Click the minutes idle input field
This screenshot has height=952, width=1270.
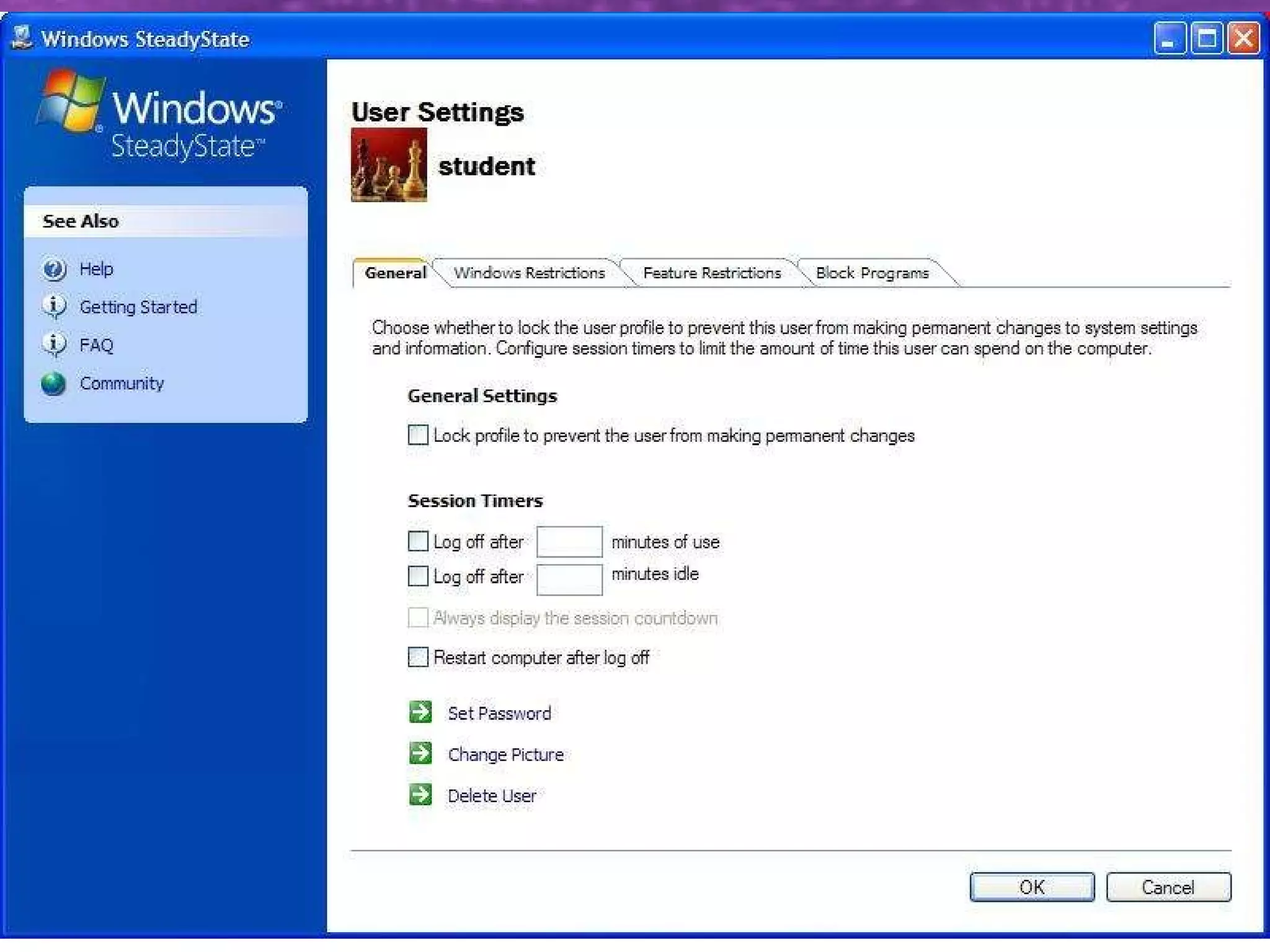pos(569,580)
